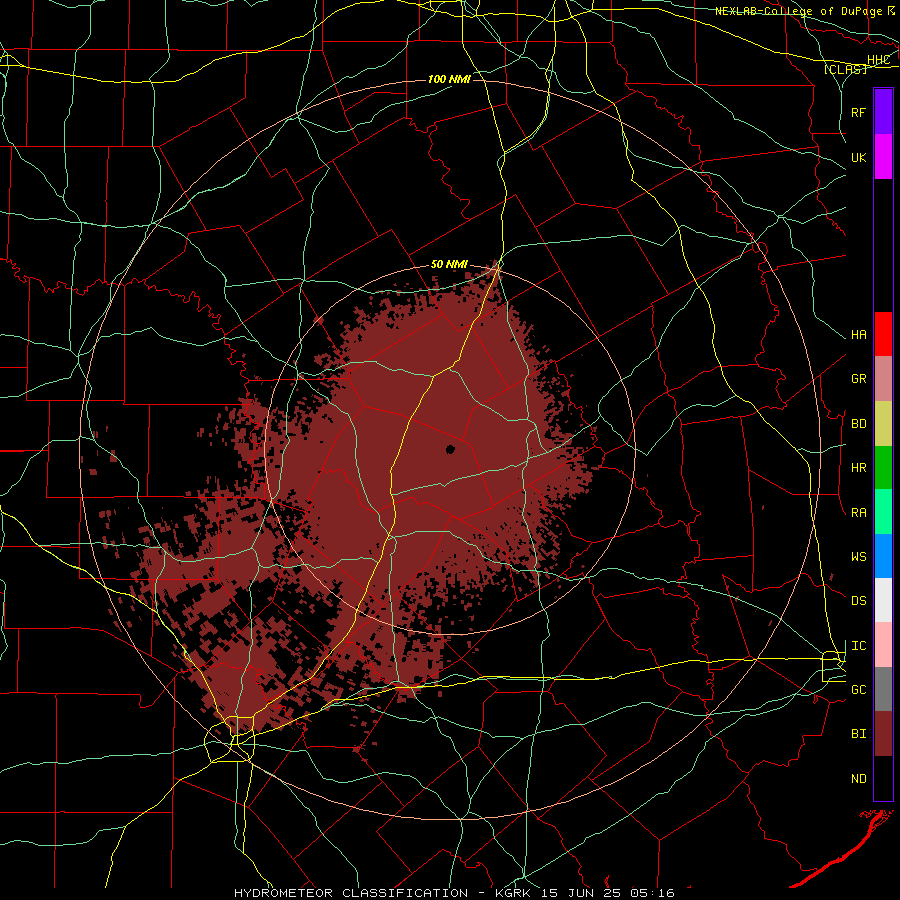Viewport: 900px width, 900px height.
Task: Select the BD yellow legend color block
Action: click(883, 424)
